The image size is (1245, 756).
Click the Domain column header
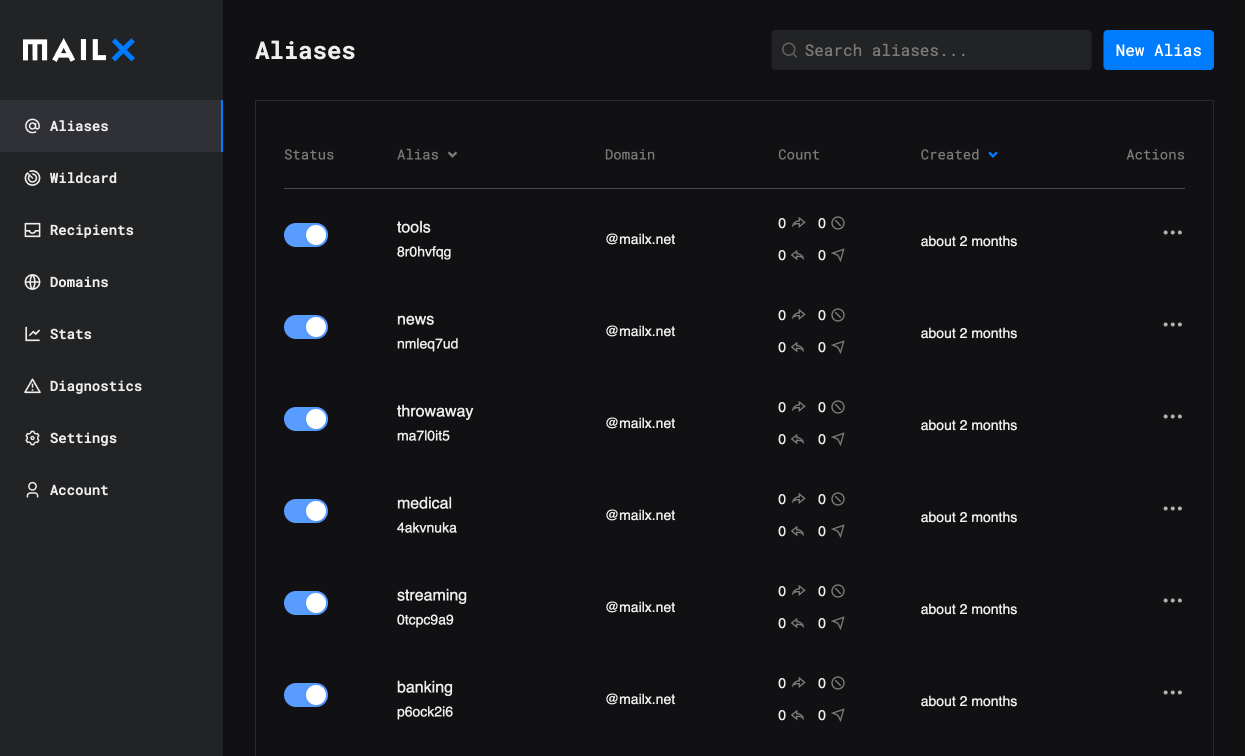coord(630,155)
